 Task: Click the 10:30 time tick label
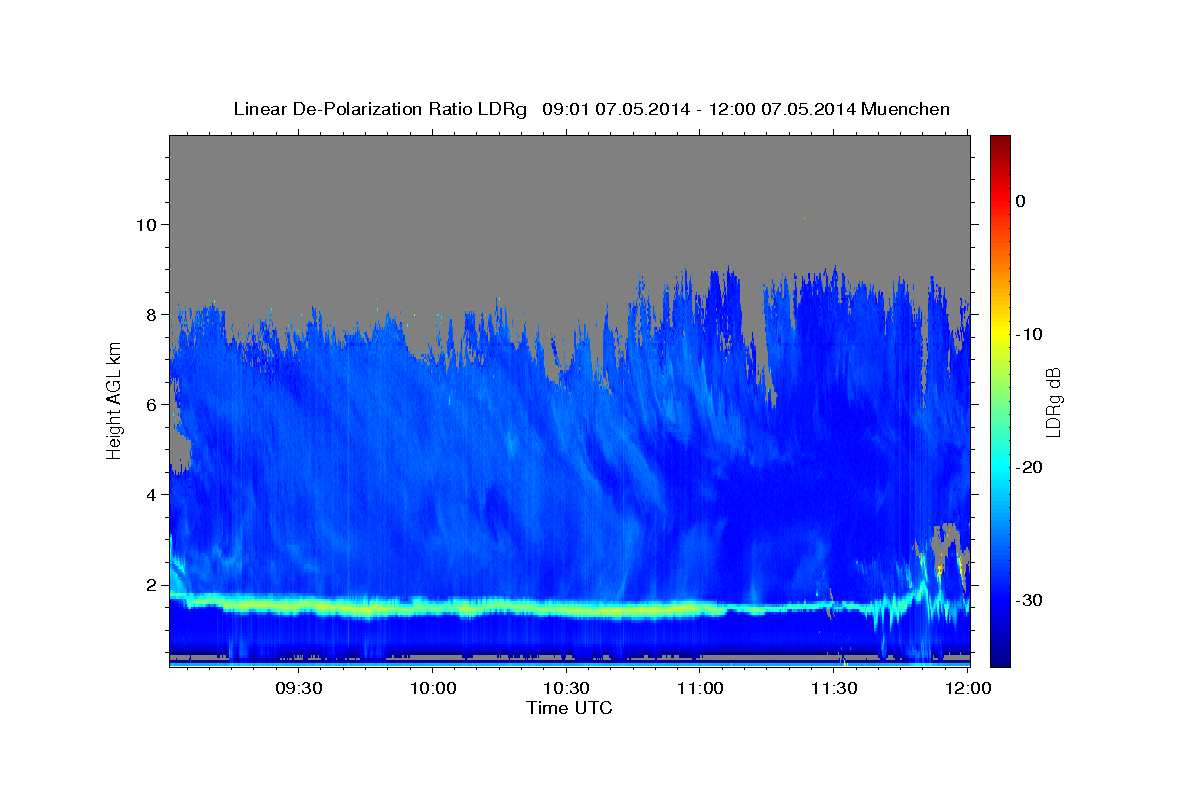tap(567, 689)
